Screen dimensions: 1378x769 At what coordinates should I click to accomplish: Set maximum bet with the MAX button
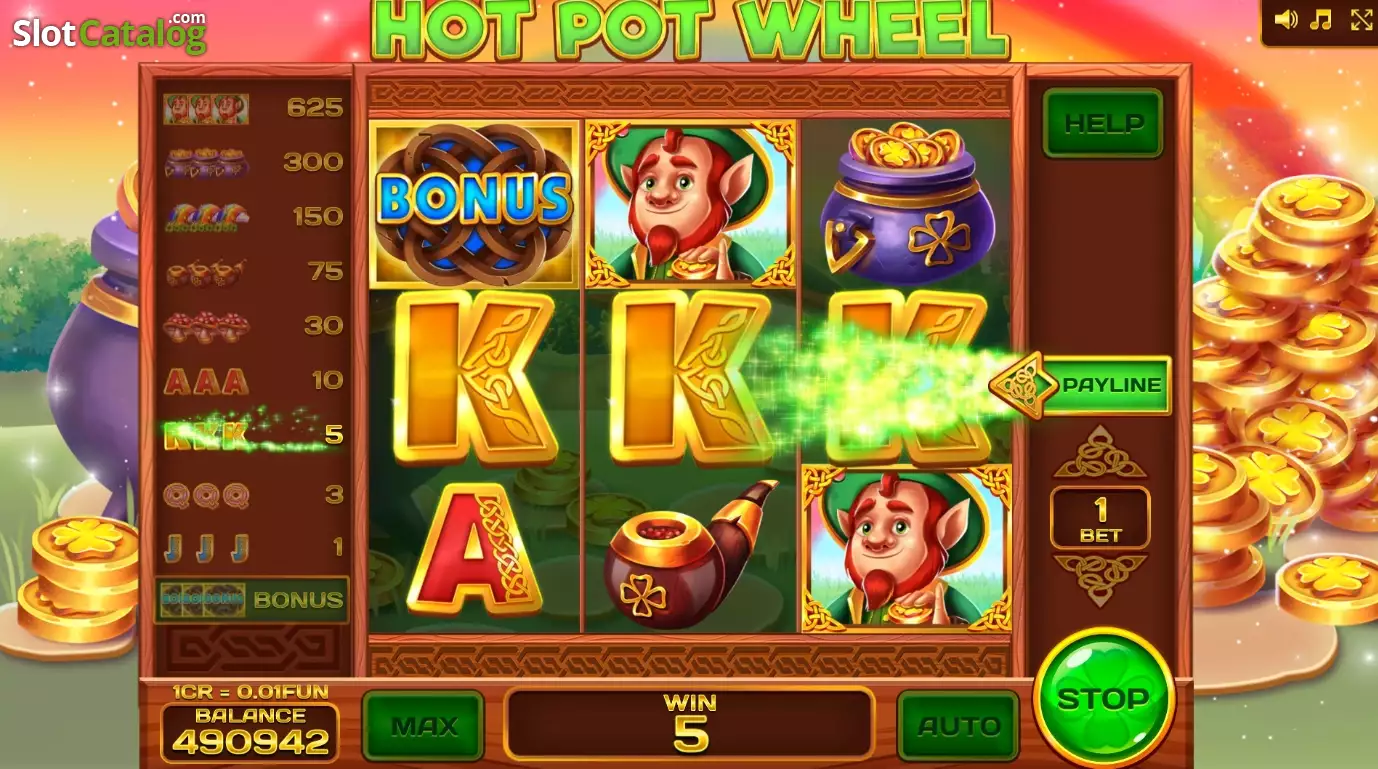coord(424,726)
